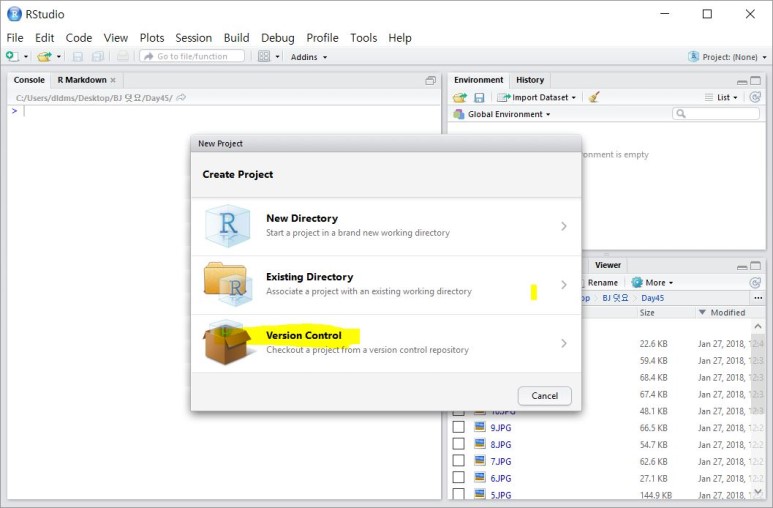Open the Profile menu
The image size is (773, 508).
coord(322,38)
